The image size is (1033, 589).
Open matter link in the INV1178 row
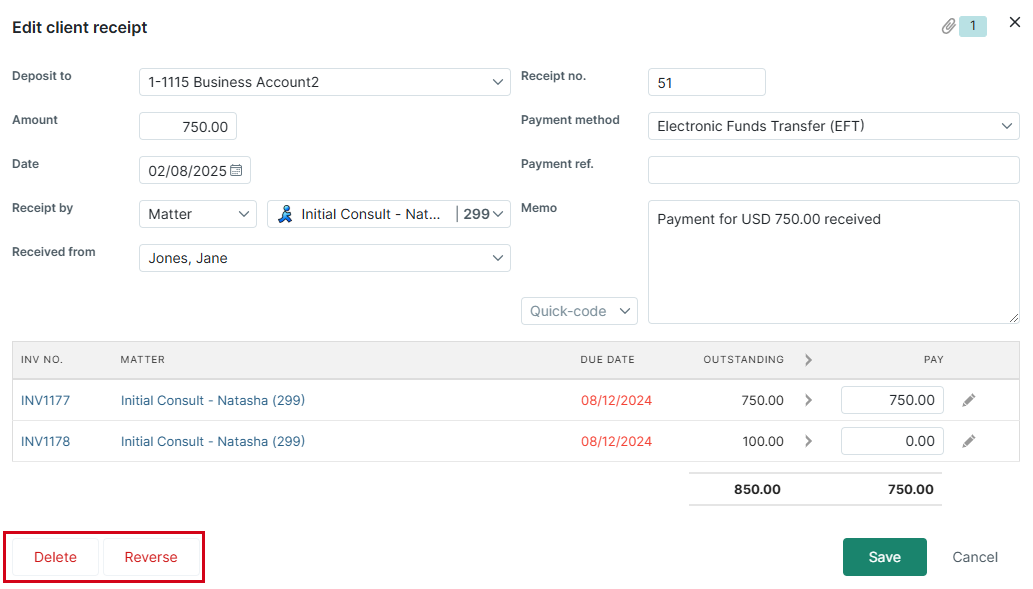213,441
